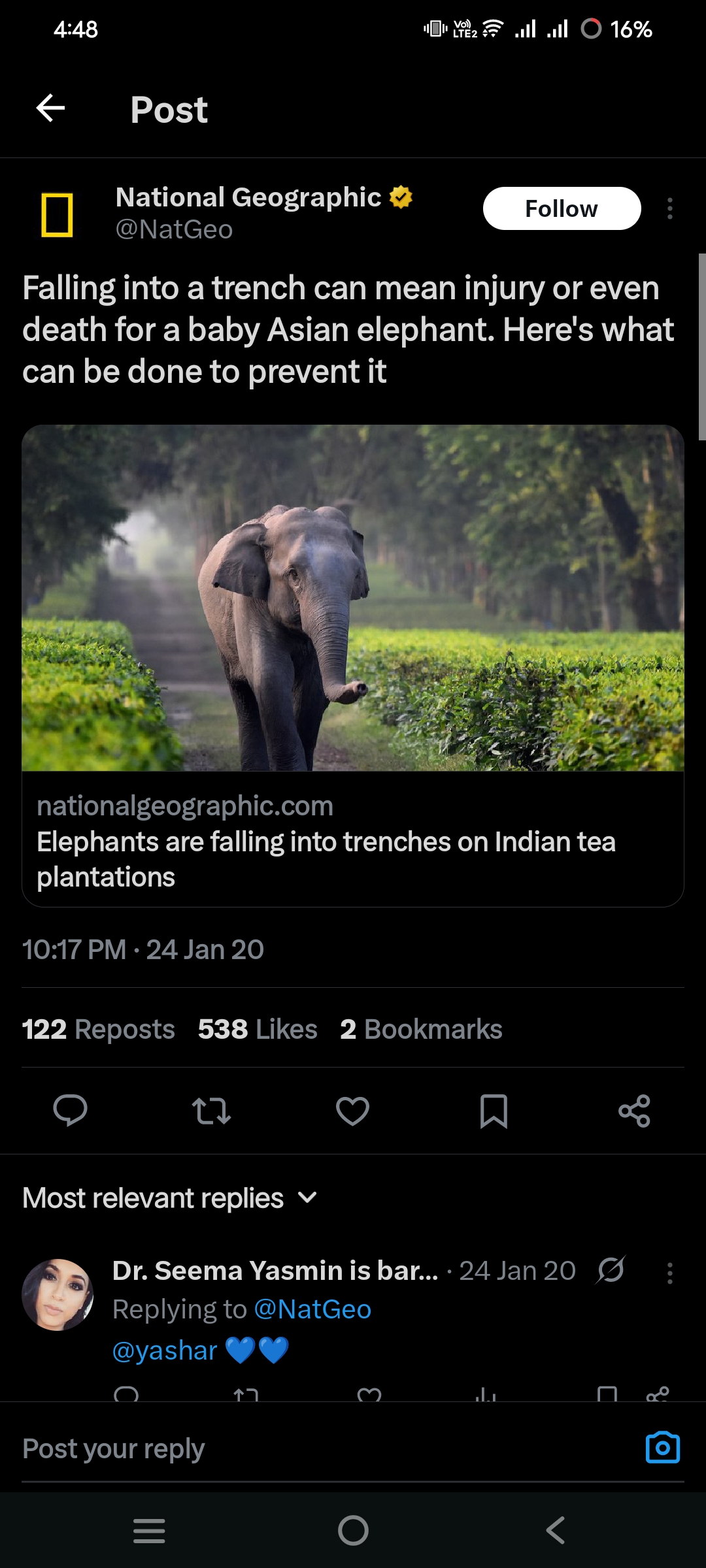Repost the National Geographic post

(211, 1110)
